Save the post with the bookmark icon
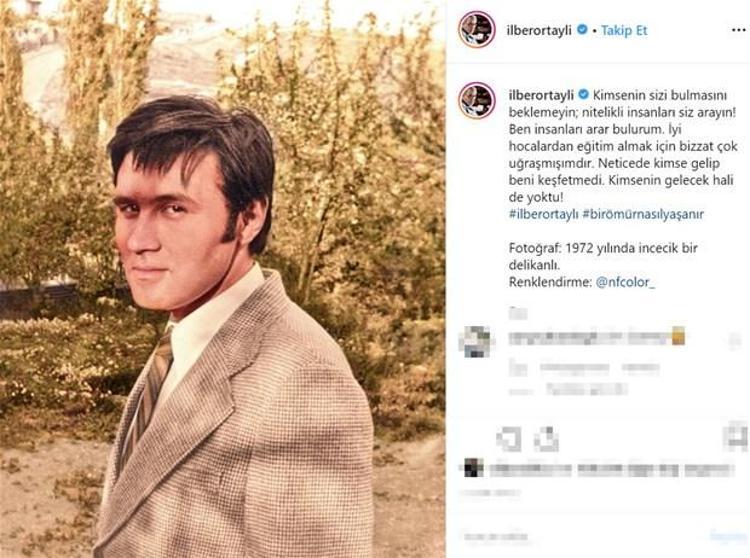Screen dimensions: 750x558 click(x=737, y=437)
